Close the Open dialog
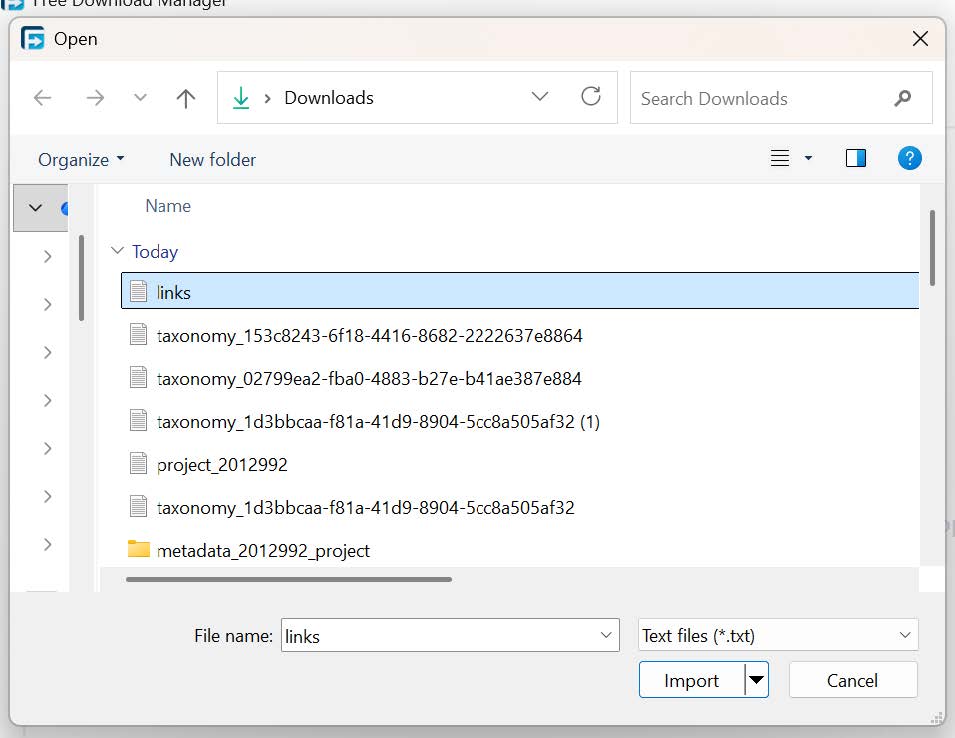 (x=920, y=38)
